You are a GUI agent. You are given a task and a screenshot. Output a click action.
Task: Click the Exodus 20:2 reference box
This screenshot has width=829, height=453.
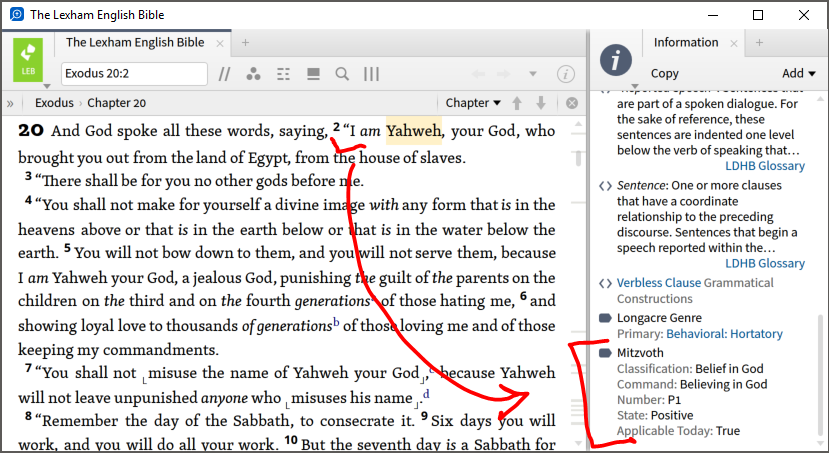(x=134, y=73)
